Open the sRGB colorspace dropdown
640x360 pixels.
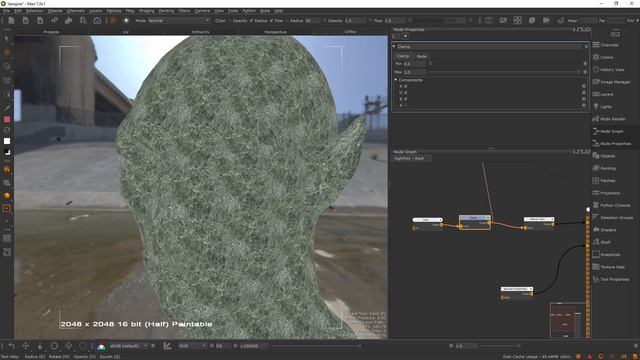point(128,346)
